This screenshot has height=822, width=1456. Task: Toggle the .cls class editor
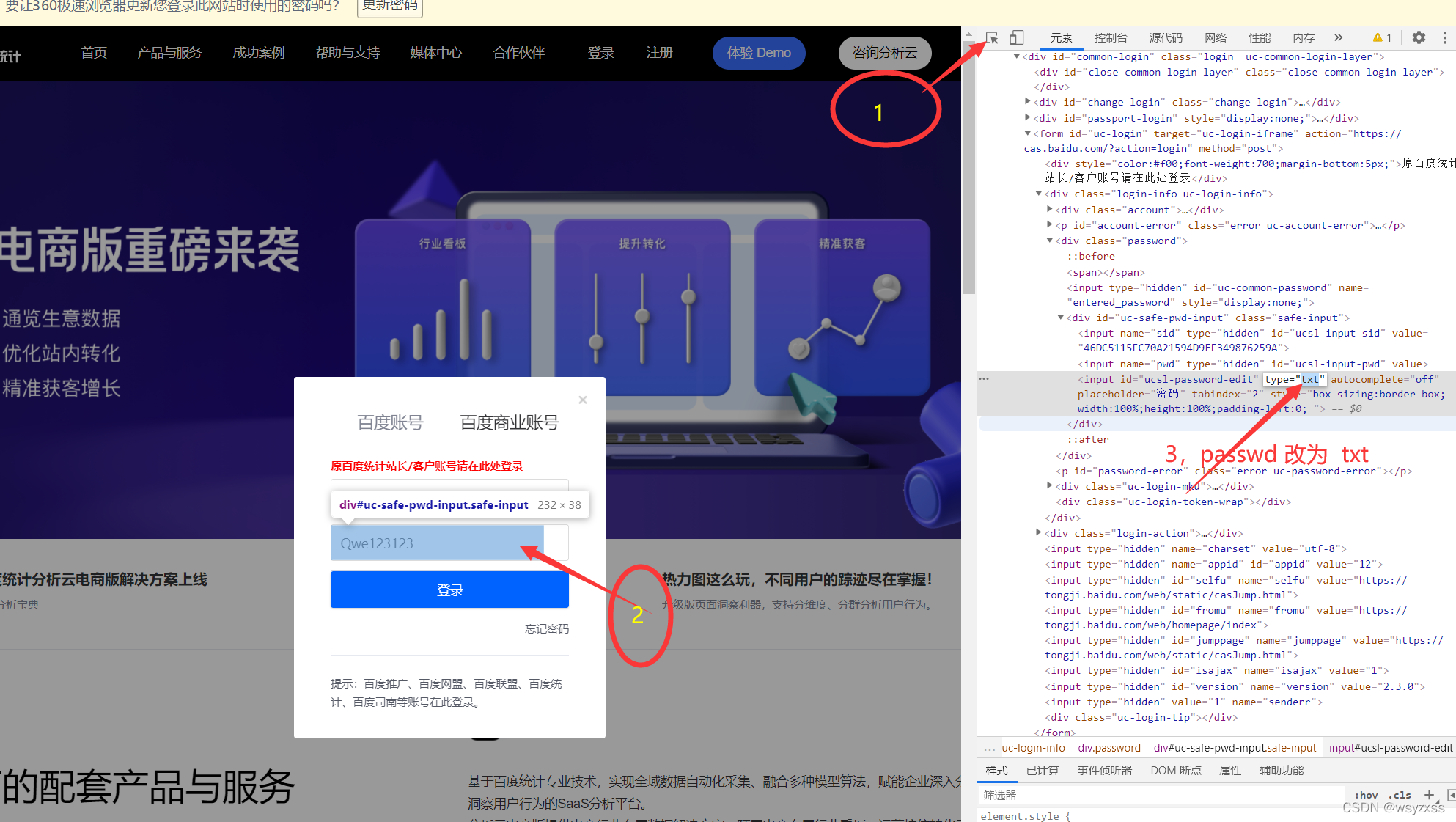pyautogui.click(x=1400, y=795)
